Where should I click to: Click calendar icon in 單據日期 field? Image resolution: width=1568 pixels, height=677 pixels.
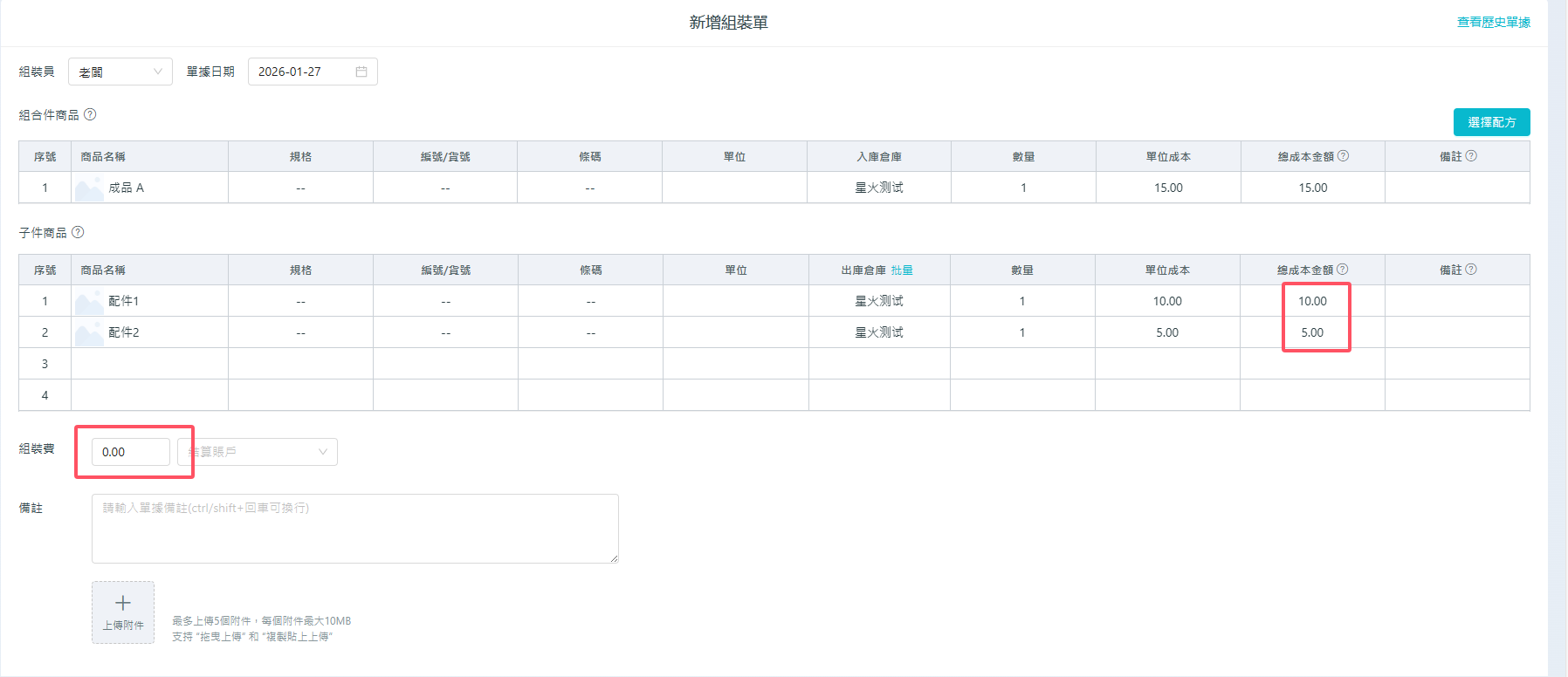tap(361, 72)
